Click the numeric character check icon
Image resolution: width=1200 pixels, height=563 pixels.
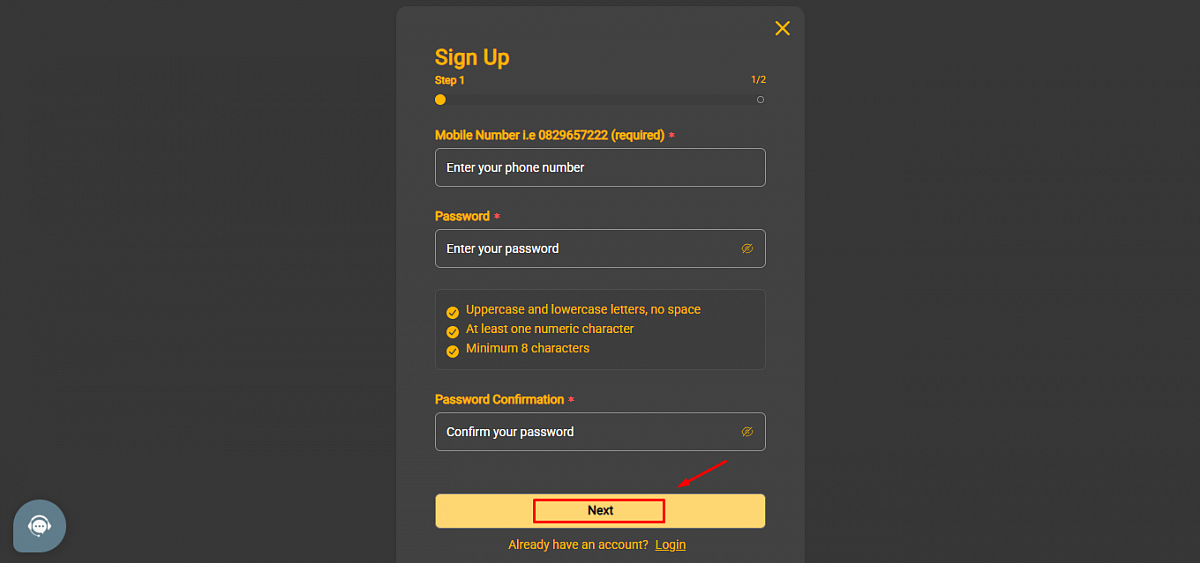(452, 331)
